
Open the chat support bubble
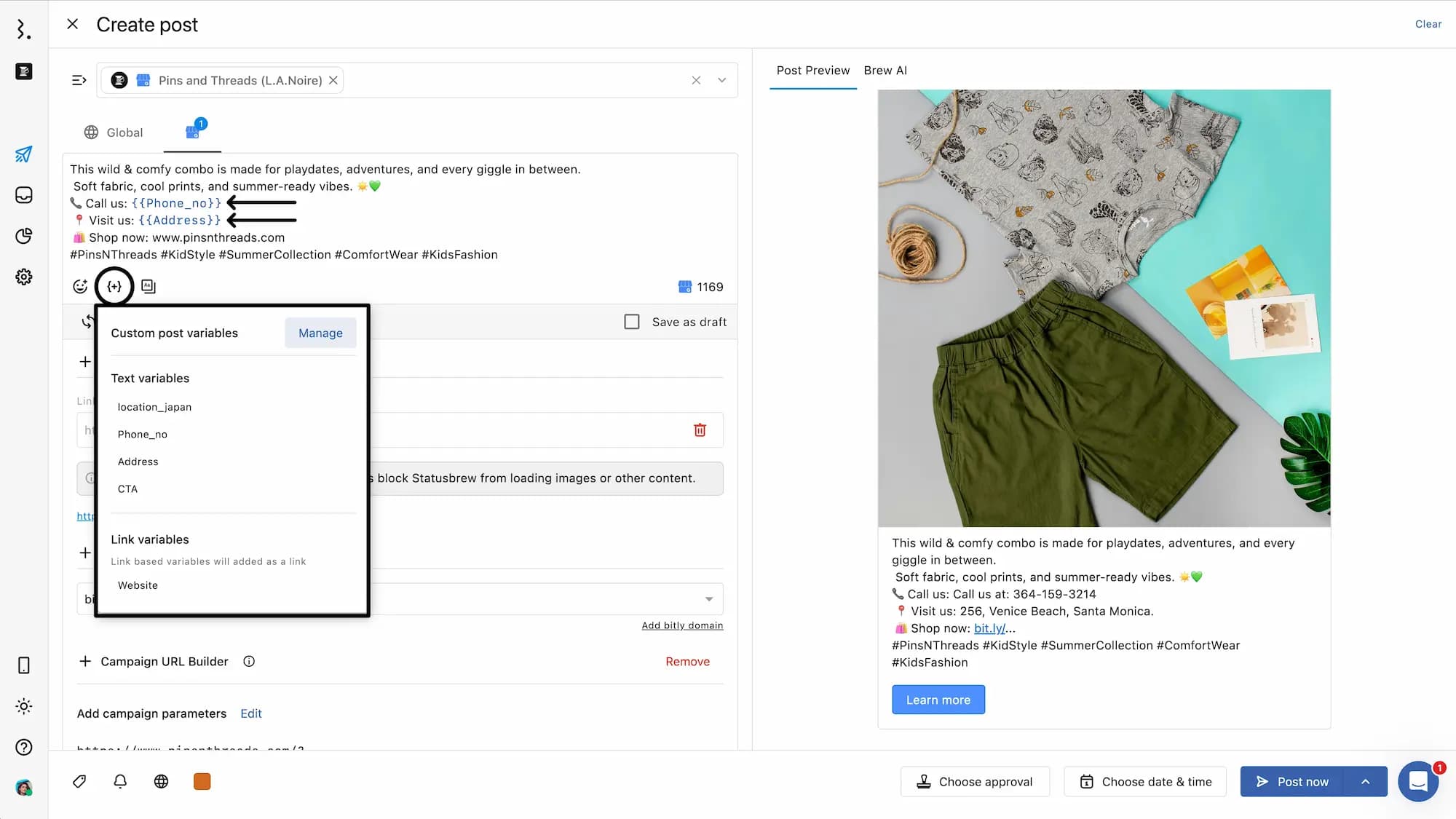coord(1417,781)
